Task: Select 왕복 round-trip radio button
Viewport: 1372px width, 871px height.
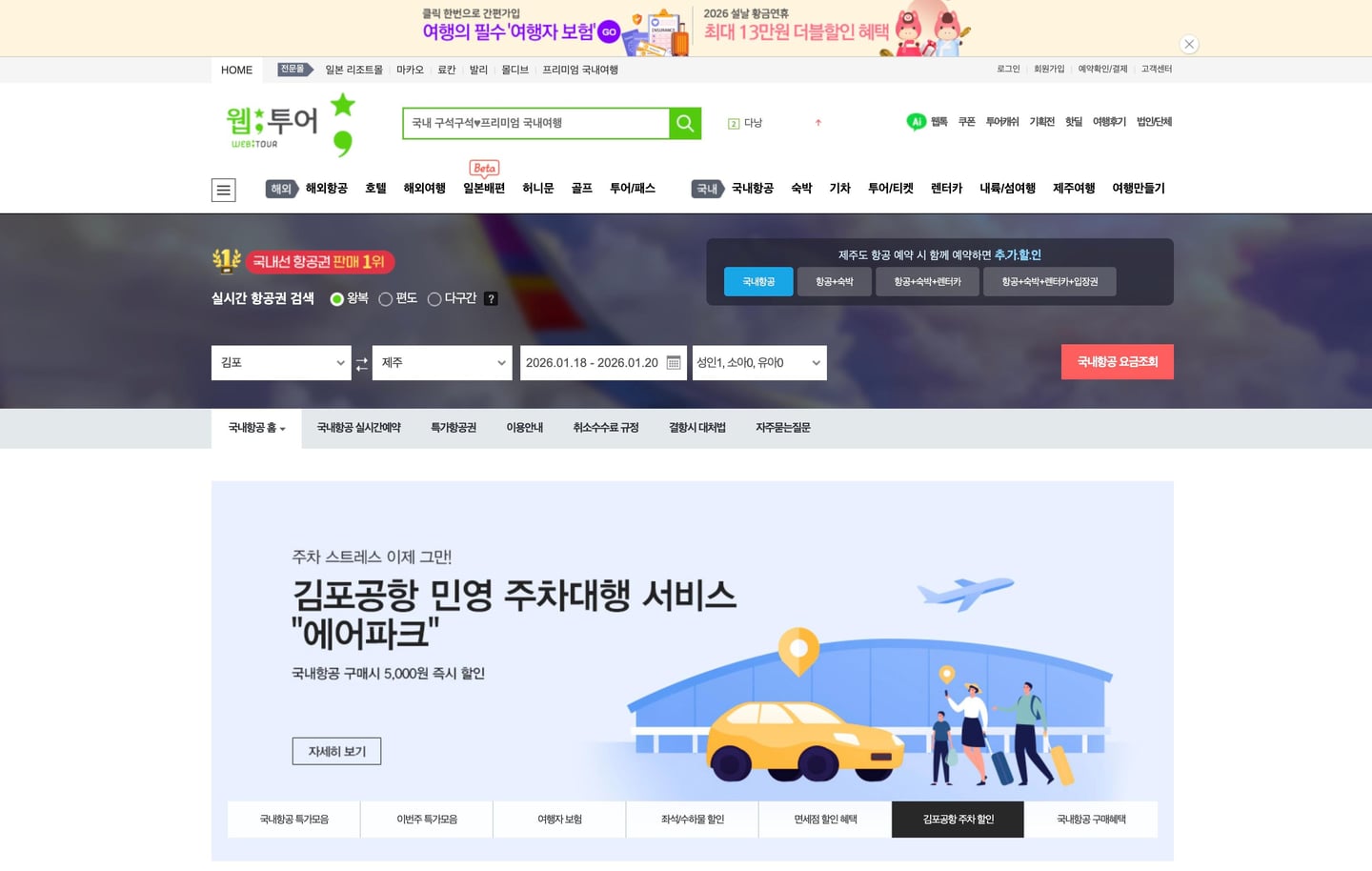Action: point(336,299)
